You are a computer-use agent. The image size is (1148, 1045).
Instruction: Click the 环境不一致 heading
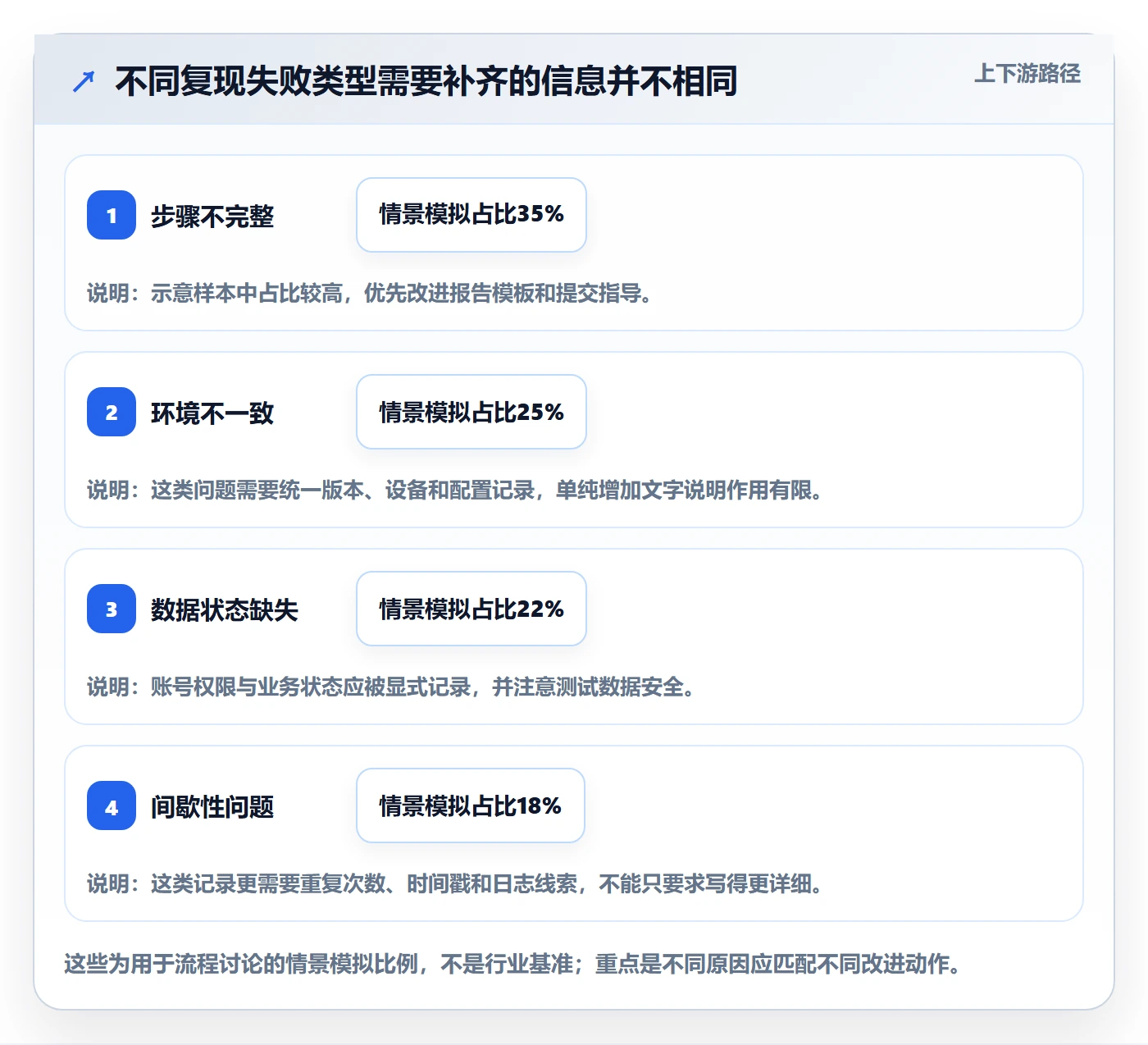(212, 413)
